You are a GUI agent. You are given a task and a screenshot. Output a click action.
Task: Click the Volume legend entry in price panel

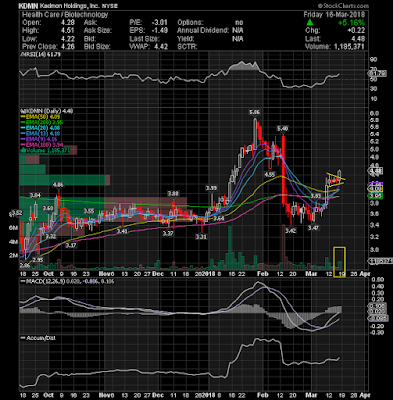[45, 151]
